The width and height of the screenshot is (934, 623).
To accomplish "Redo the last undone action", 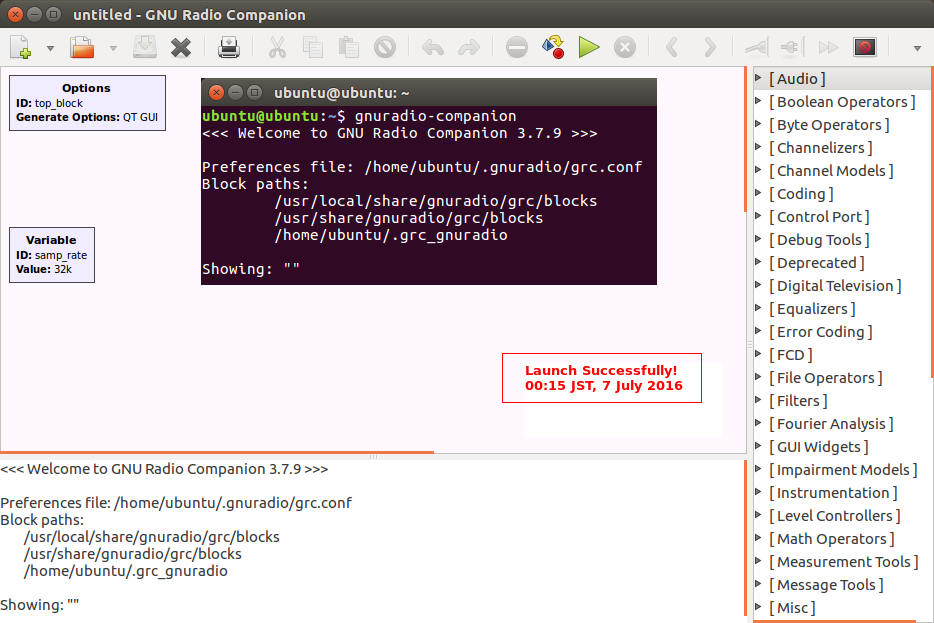I will point(469,47).
